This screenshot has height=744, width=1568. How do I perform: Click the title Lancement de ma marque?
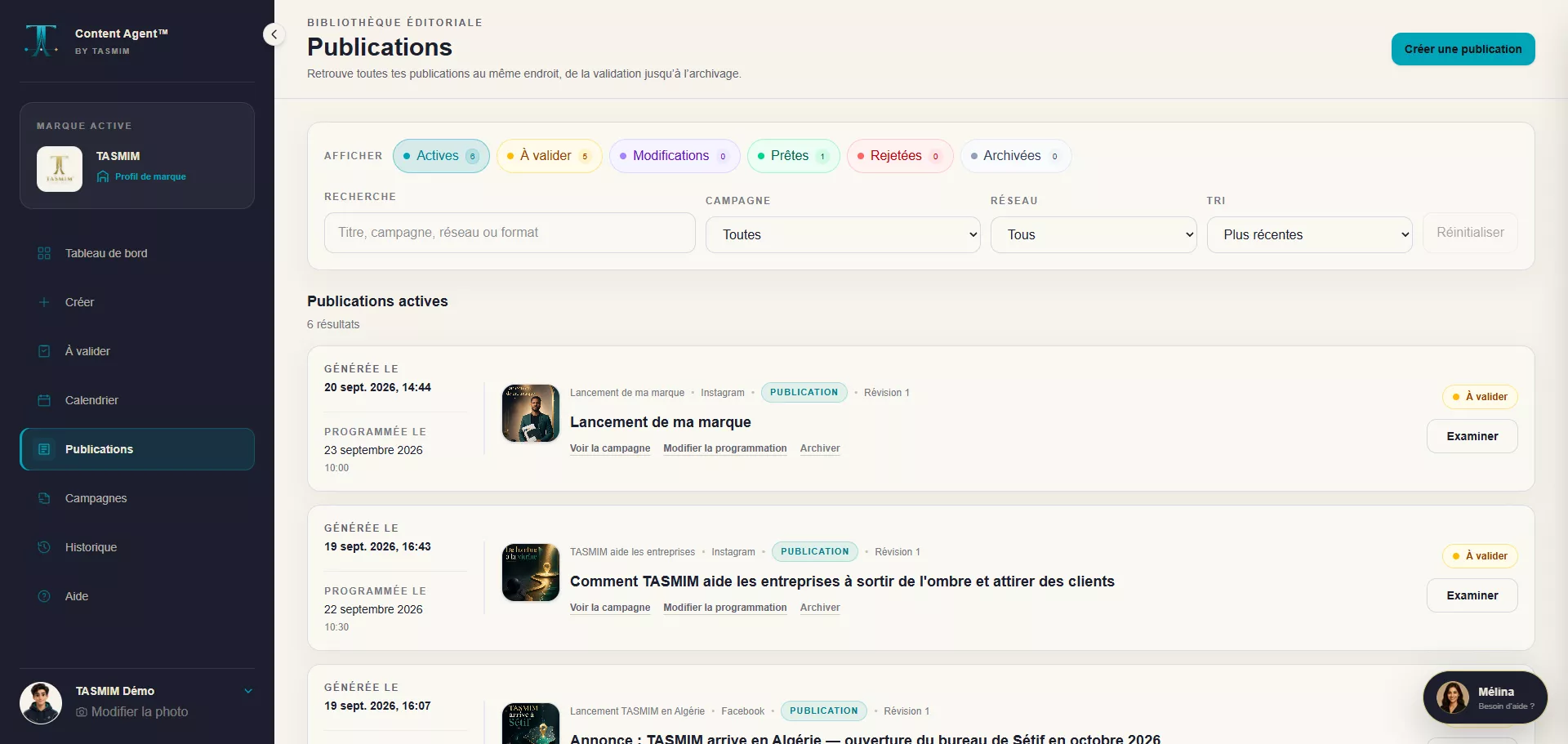[x=661, y=422]
